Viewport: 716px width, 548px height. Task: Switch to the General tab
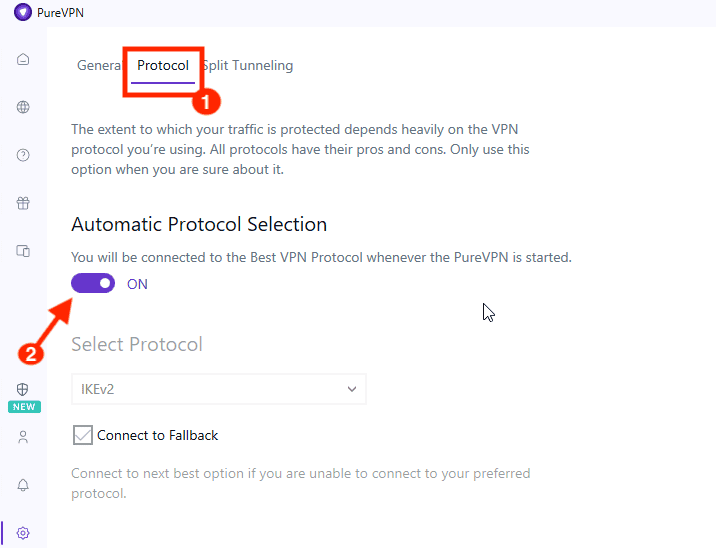pyautogui.click(x=98, y=66)
